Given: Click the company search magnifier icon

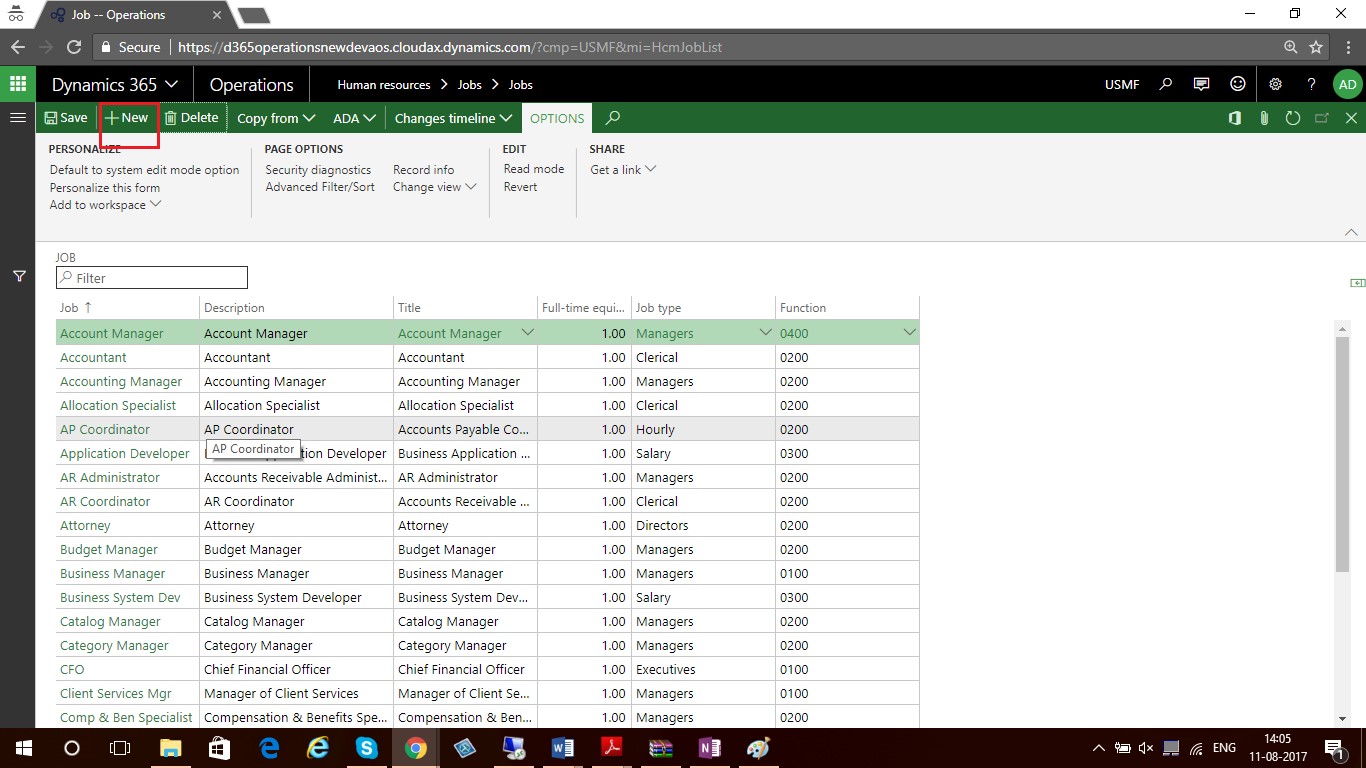Looking at the screenshot, I should coord(1166,84).
